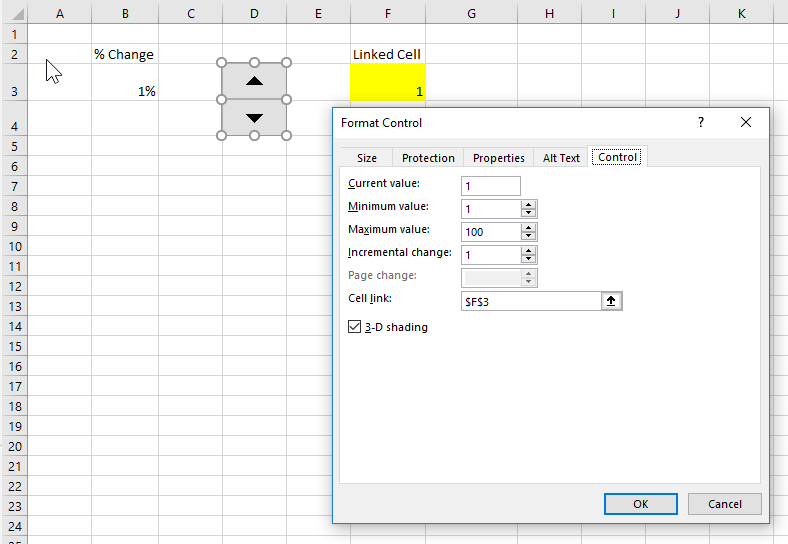Viewport: 788px width, 544px height.
Task: Click the Cancel button
Action: pyautogui.click(x=725, y=504)
